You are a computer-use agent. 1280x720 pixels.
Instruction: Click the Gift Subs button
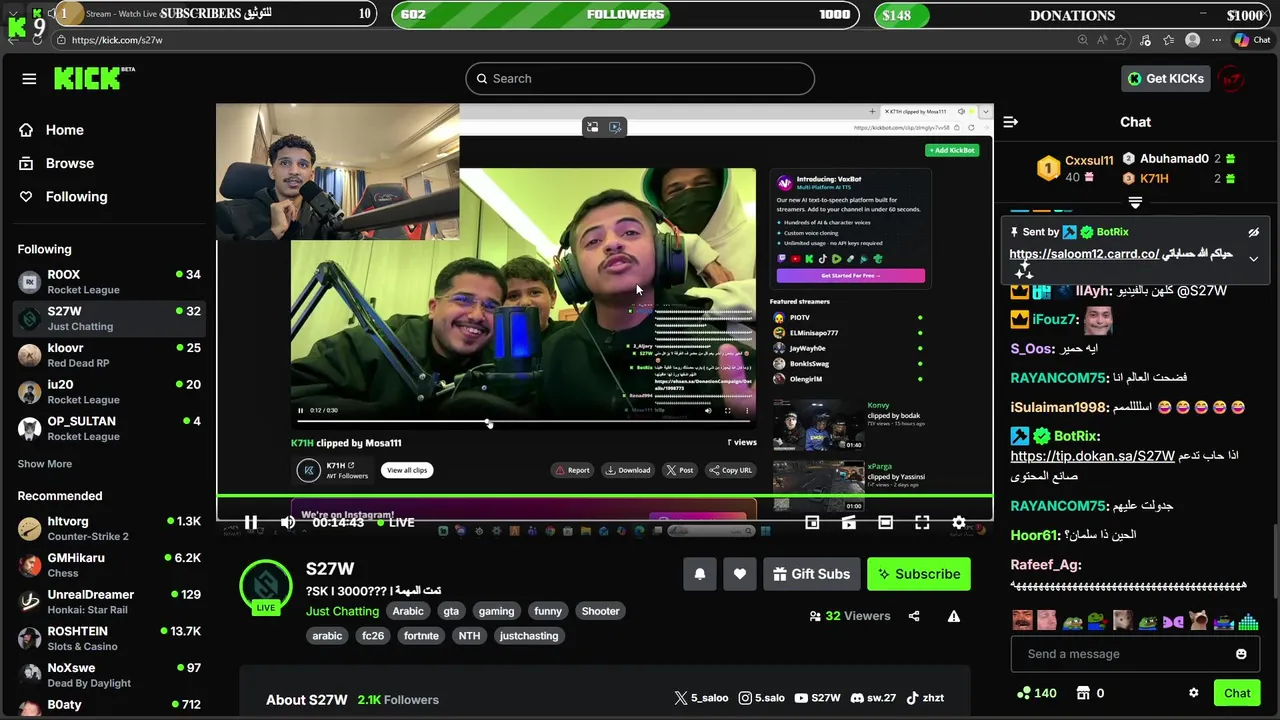(812, 574)
